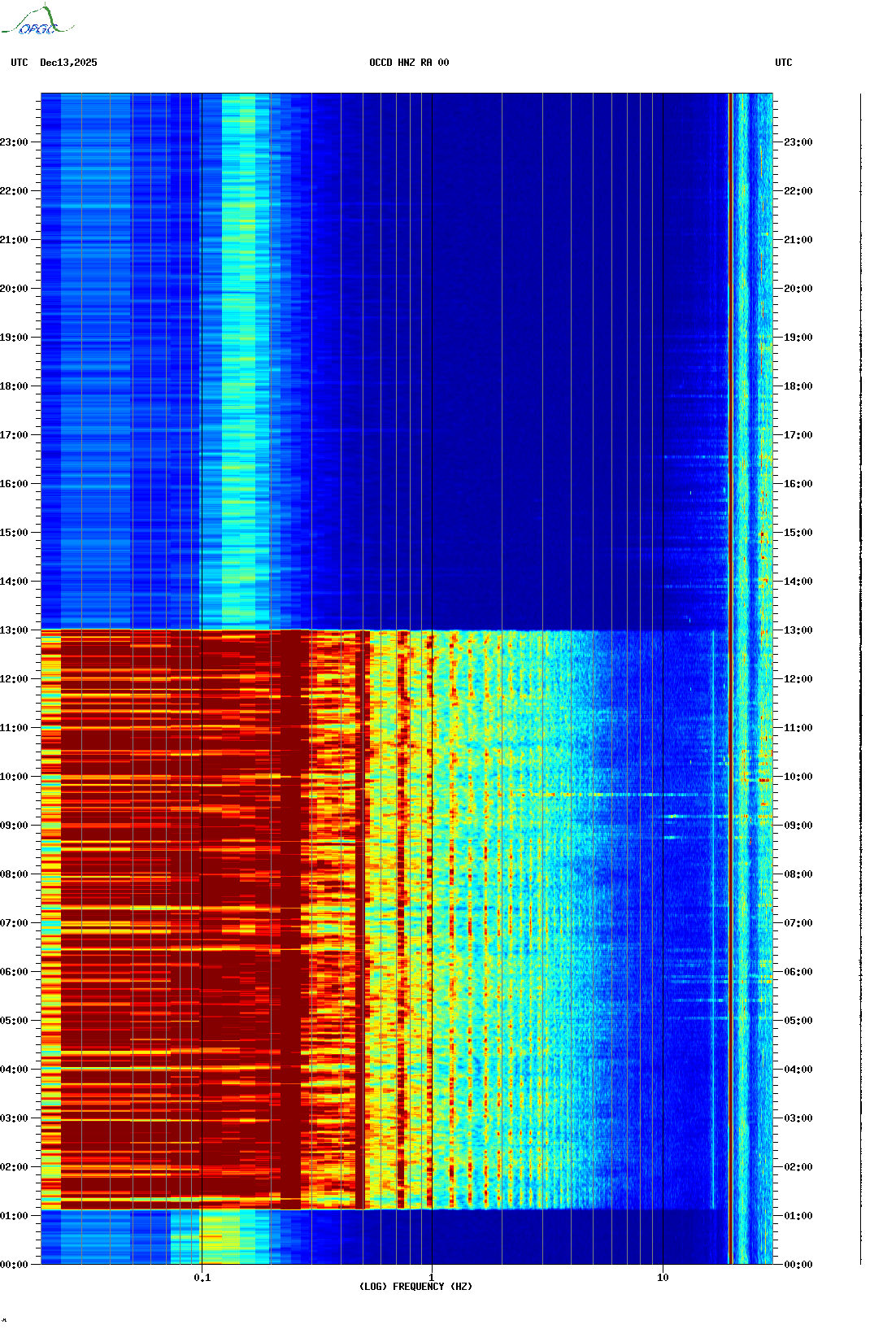The width and height of the screenshot is (896, 1329).
Task: Click the right-axis '07:00' time label
Action: click(x=798, y=923)
